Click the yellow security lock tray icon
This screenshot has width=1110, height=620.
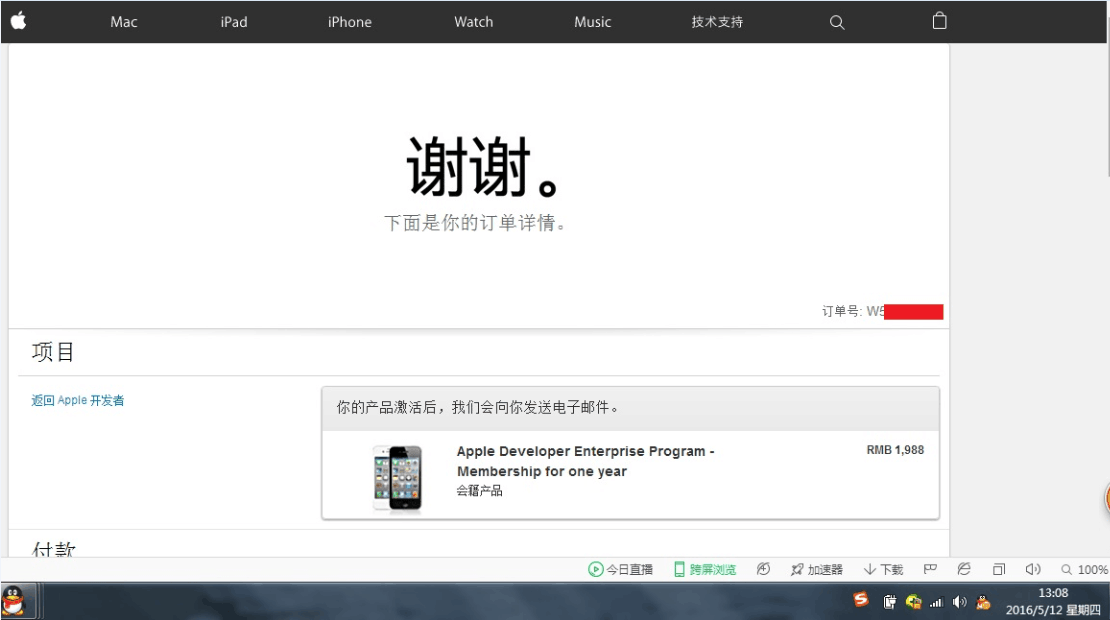pyautogui.click(x=913, y=602)
